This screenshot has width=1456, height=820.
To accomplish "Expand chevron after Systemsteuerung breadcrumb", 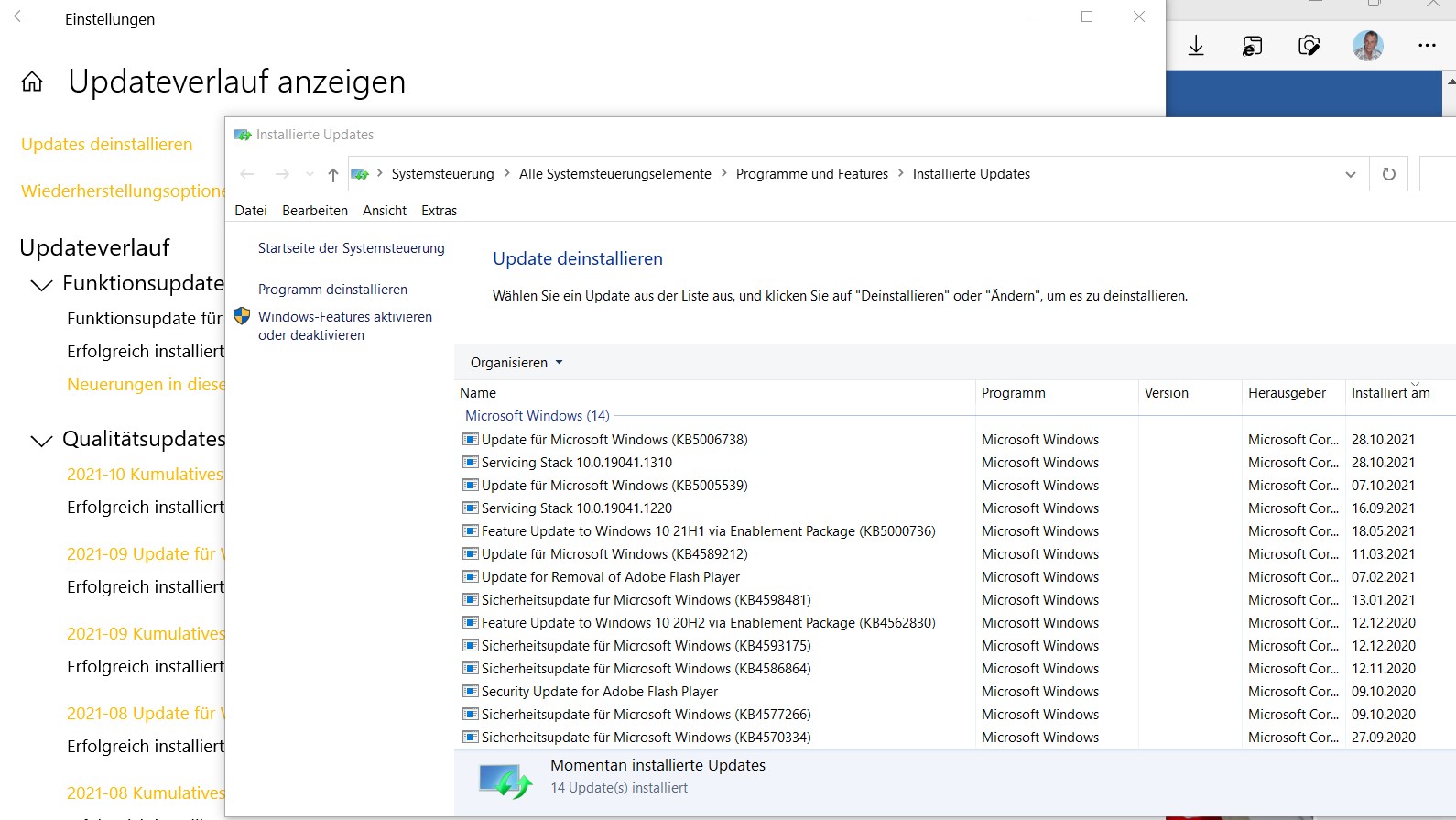I will click(x=506, y=173).
